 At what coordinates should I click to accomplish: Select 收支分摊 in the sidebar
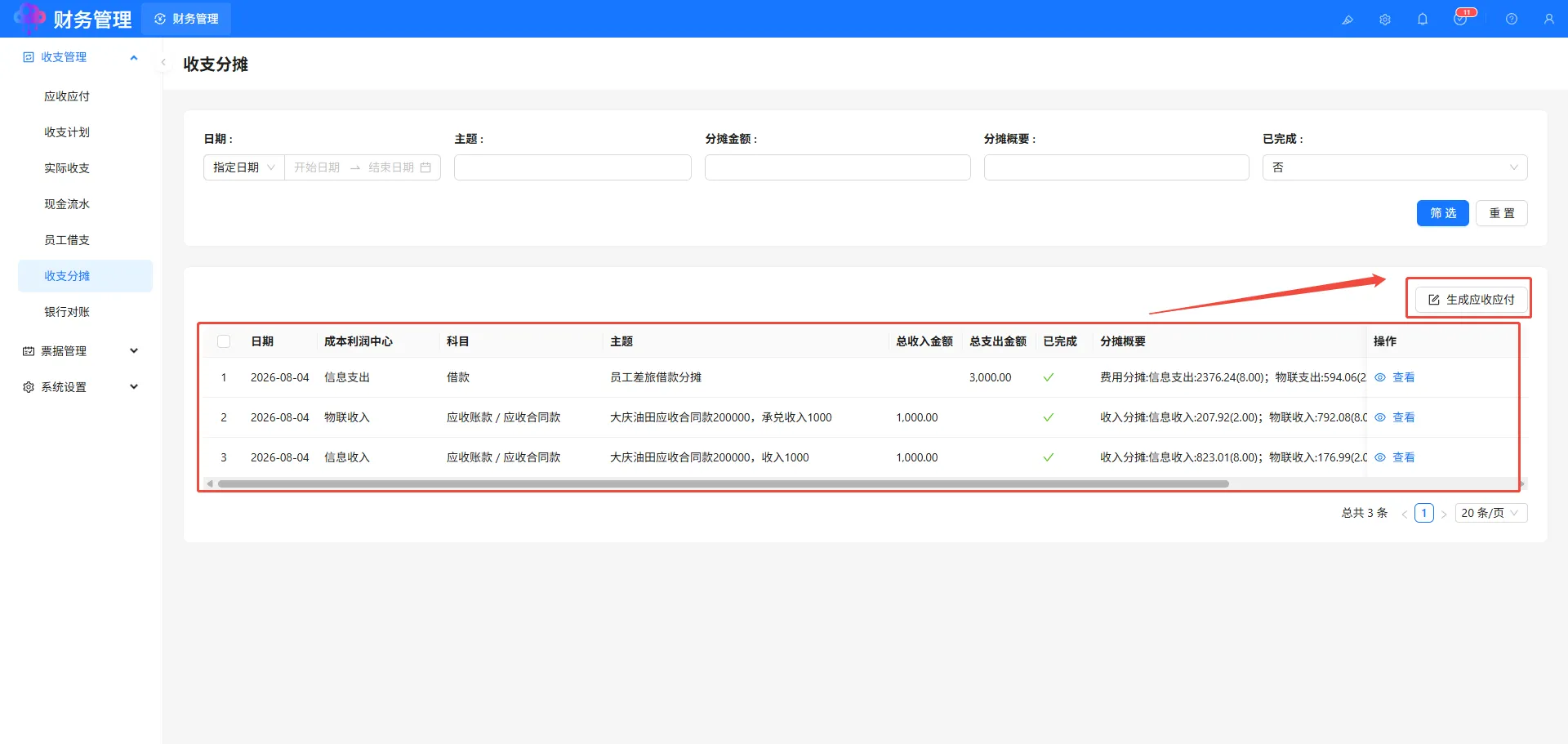[x=85, y=276]
